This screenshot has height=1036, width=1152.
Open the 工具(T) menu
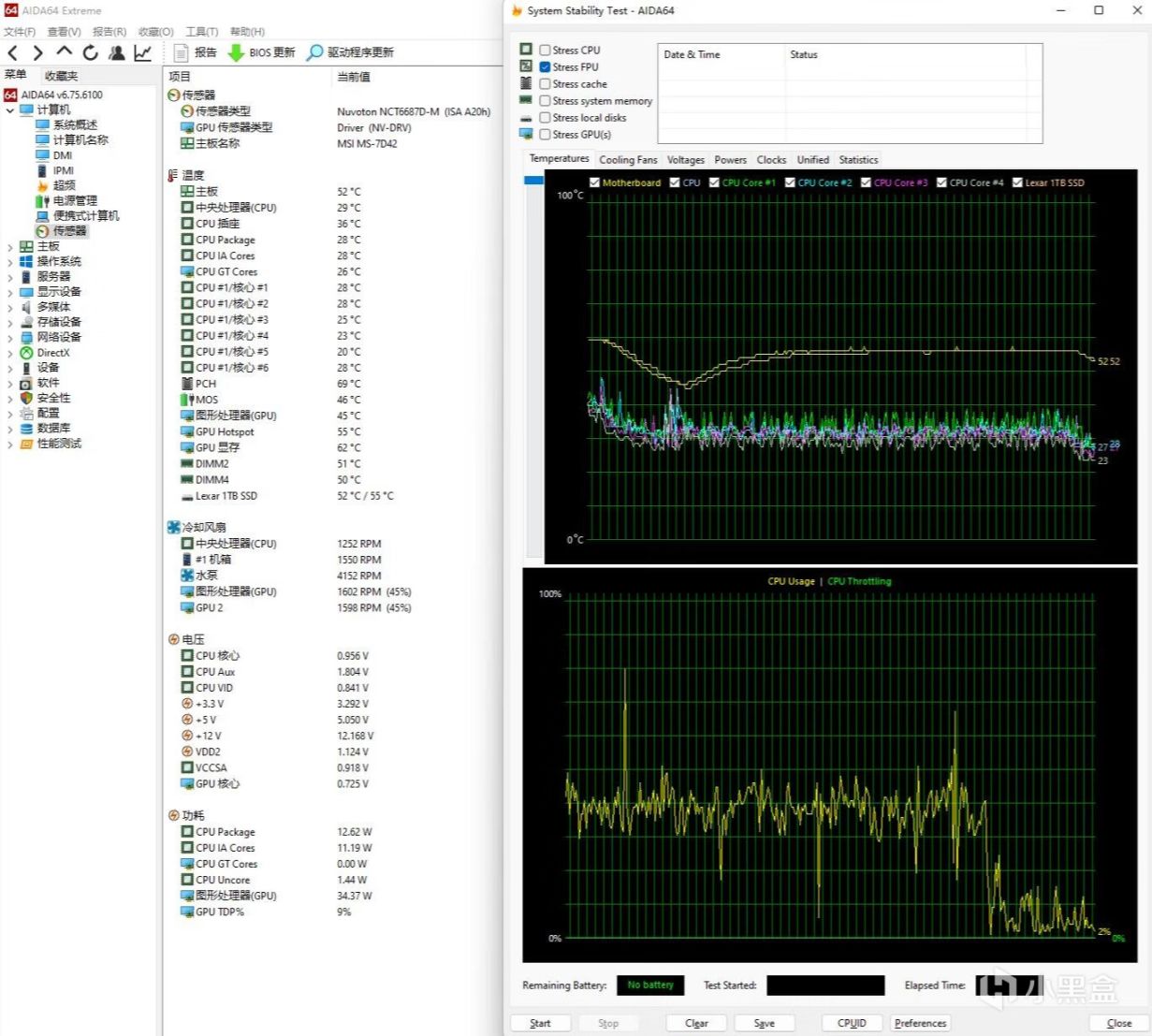tap(201, 32)
